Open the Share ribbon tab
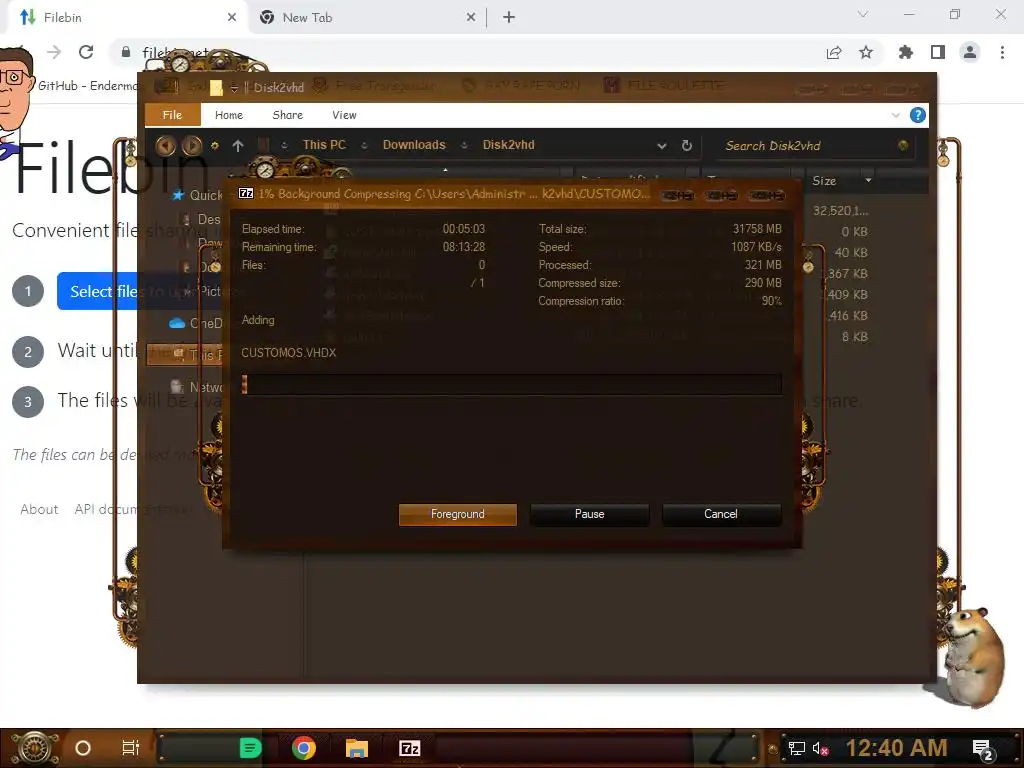 (x=287, y=115)
